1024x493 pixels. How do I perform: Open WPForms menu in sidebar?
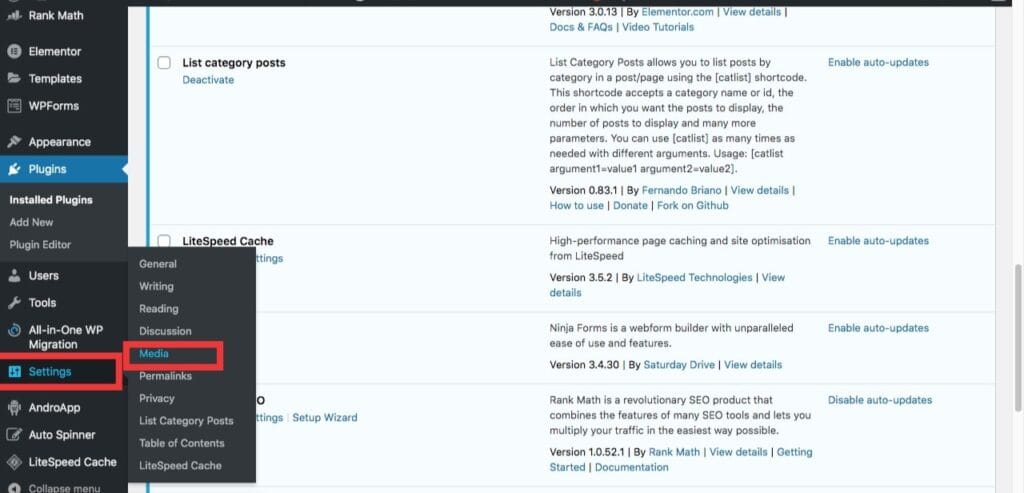tap(54, 106)
